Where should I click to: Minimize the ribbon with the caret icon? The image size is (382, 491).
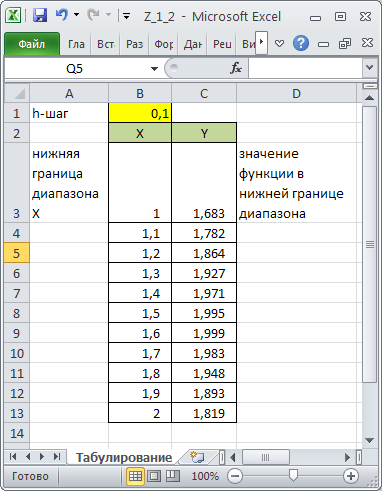tap(279, 43)
